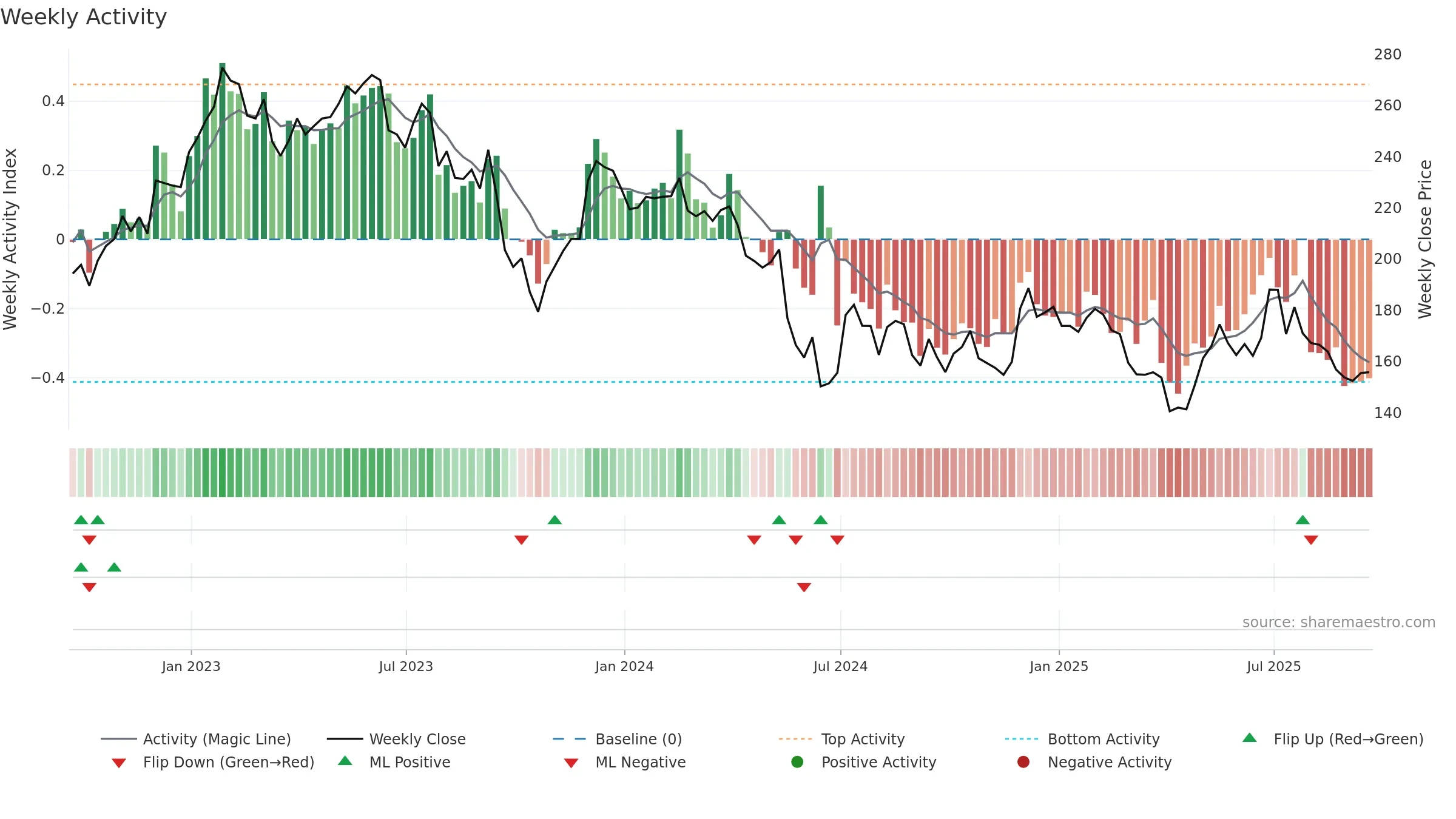Click the Jul 2023 x-axis label

(x=406, y=667)
